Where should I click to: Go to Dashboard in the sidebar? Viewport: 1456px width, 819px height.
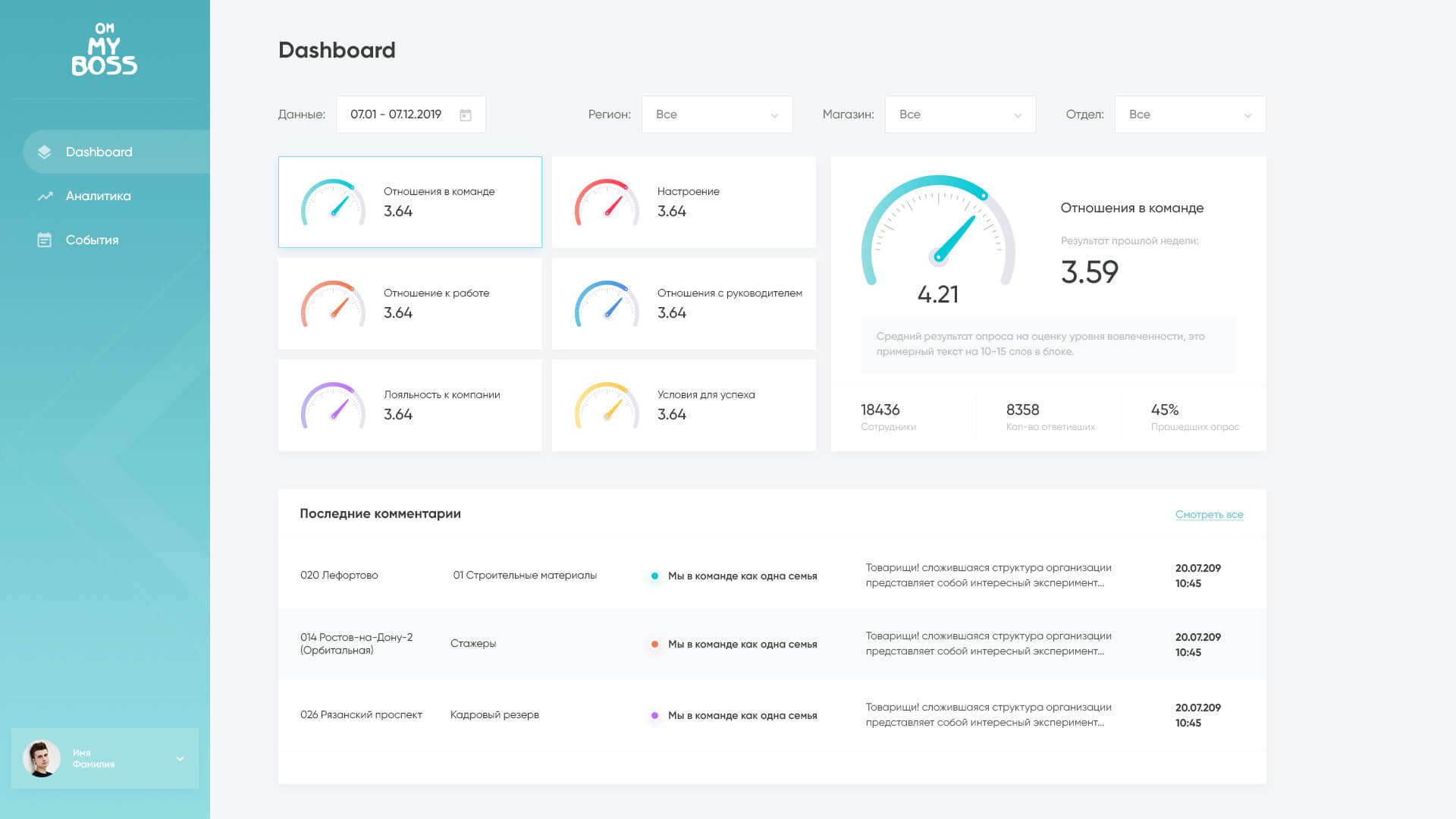[116, 152]
